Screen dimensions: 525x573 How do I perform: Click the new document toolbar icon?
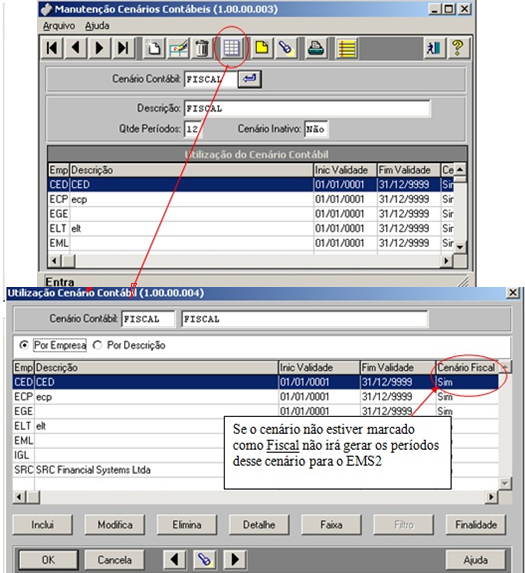154,48
